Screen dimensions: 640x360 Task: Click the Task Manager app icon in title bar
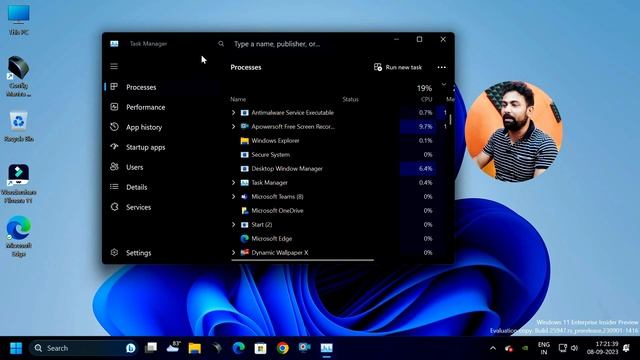(x=114, y=44)
